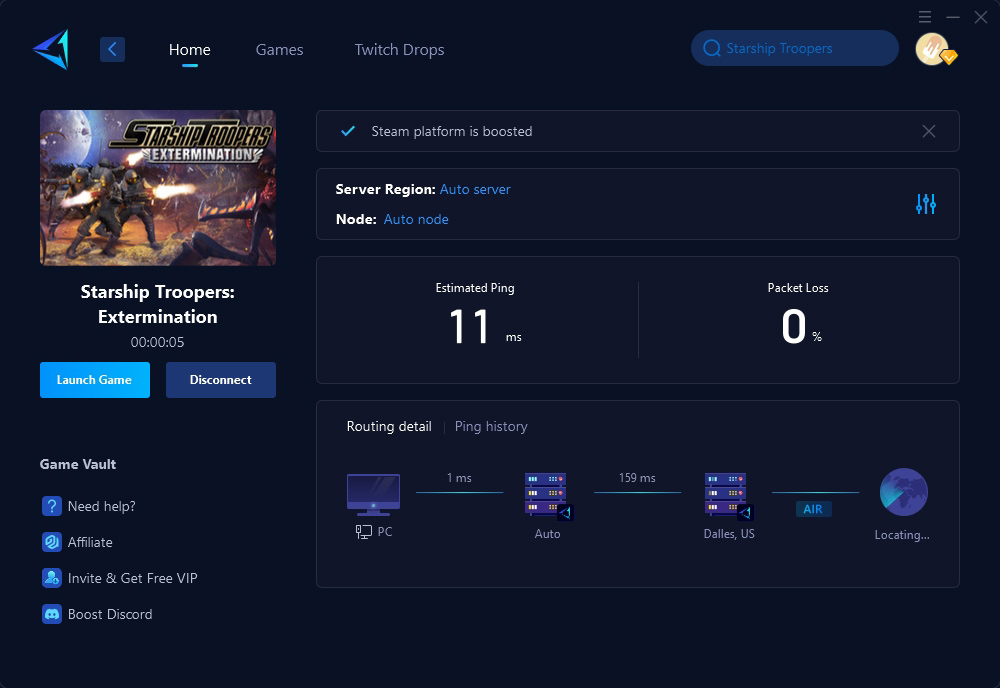This screenshot has height=688, width=1000.
Task: Dismiss the Steam platform is boosted notice
Action: [929, 131]
